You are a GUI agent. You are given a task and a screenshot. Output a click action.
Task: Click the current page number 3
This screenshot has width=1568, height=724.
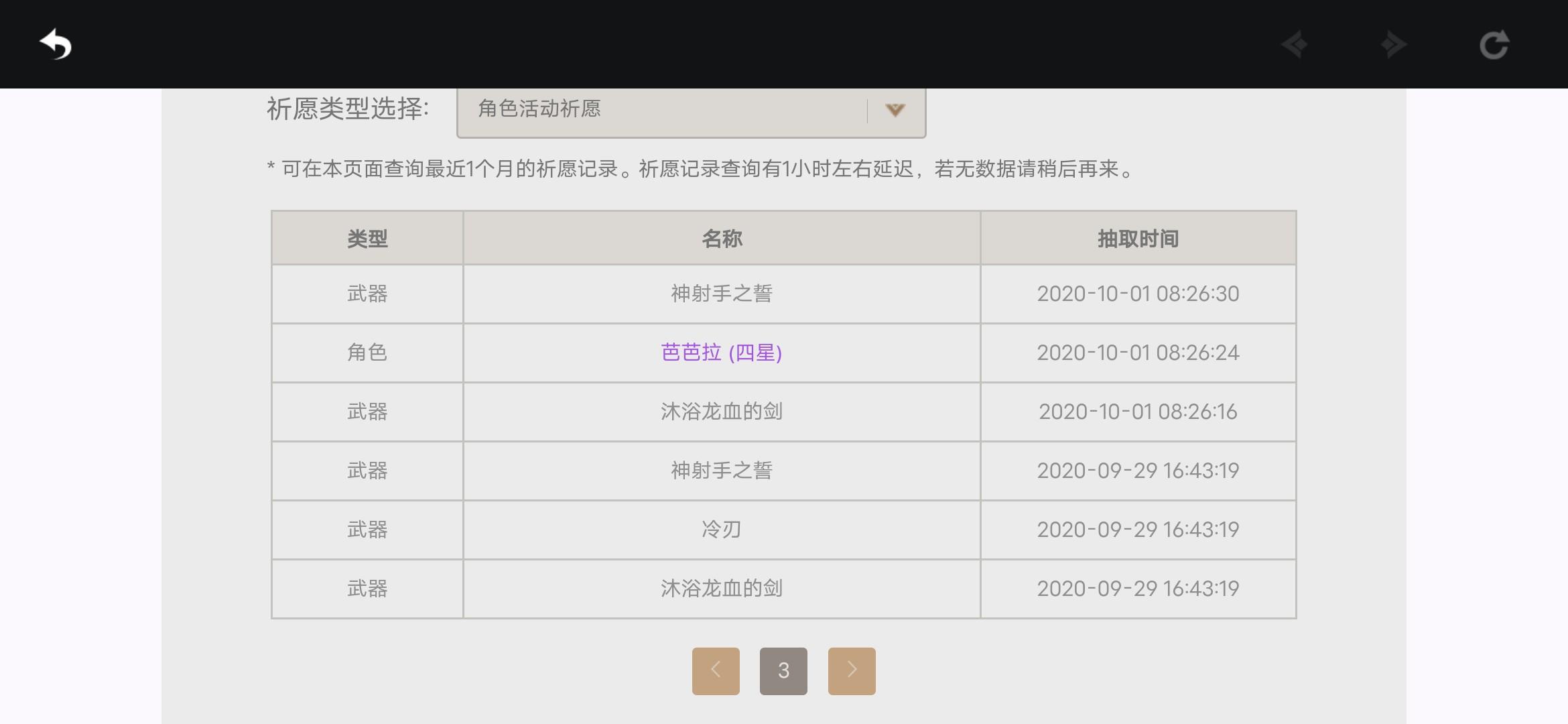coord(783,670)
